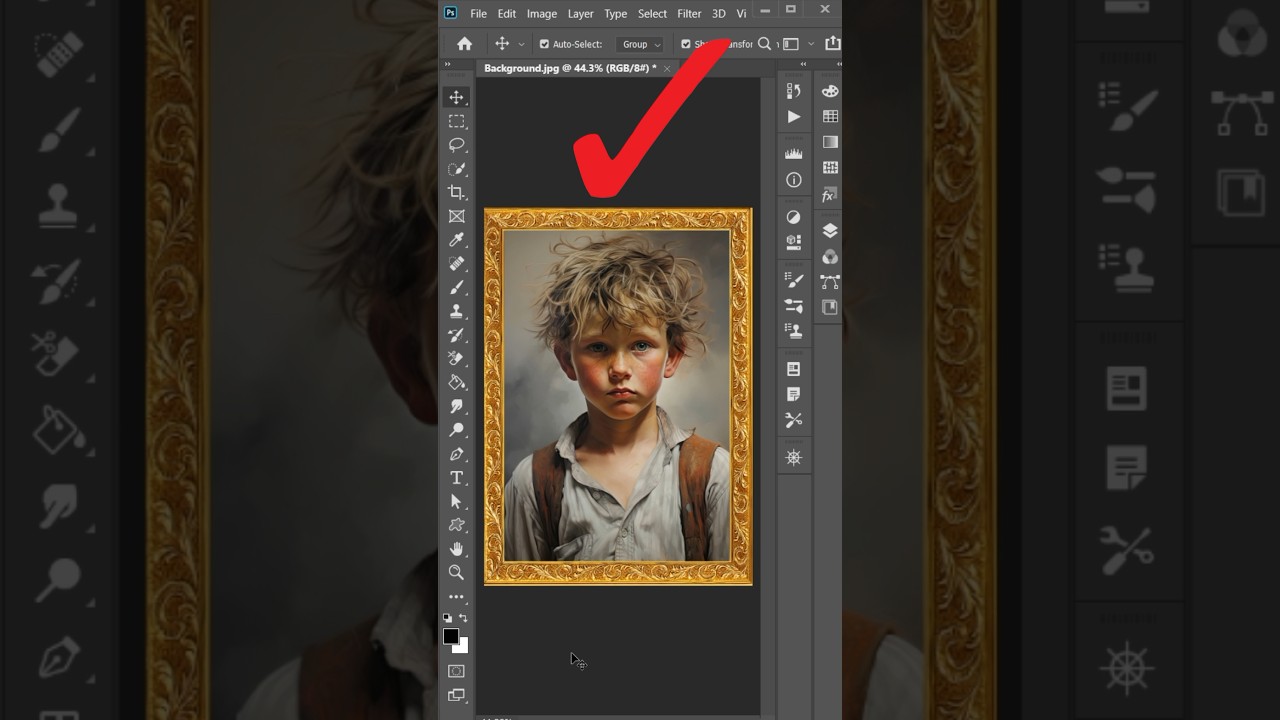The height and width of the screenshot is (720, 1280).
Task: Open the Color panel palette icon
Action: (830, 91)
